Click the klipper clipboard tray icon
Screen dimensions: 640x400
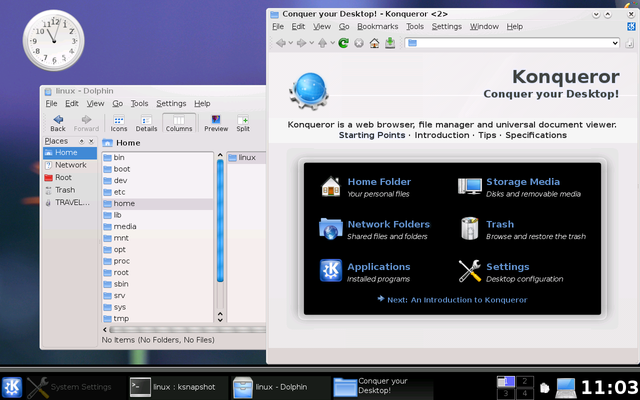pos(544,387)
